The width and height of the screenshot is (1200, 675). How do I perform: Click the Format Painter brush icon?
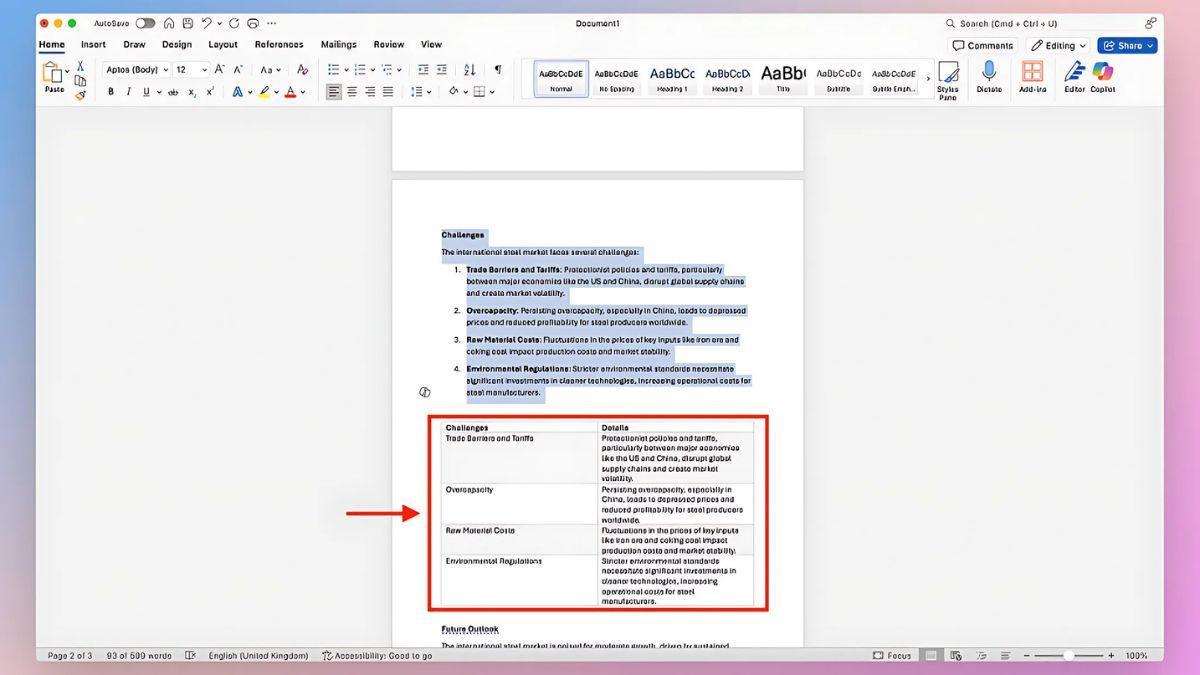(80, 95)
